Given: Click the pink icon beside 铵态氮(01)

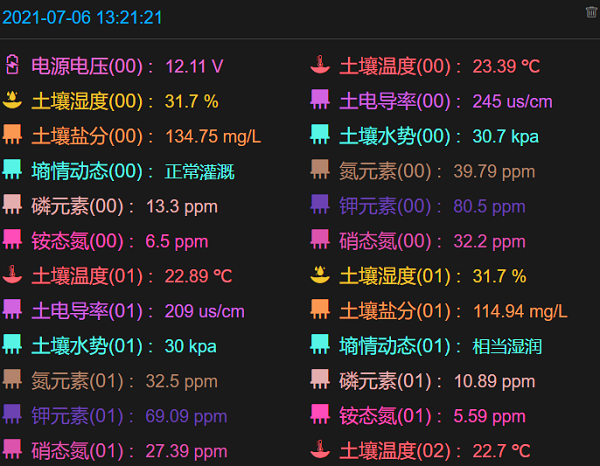Looking at the screenshot, I should [x=319, y=415].
